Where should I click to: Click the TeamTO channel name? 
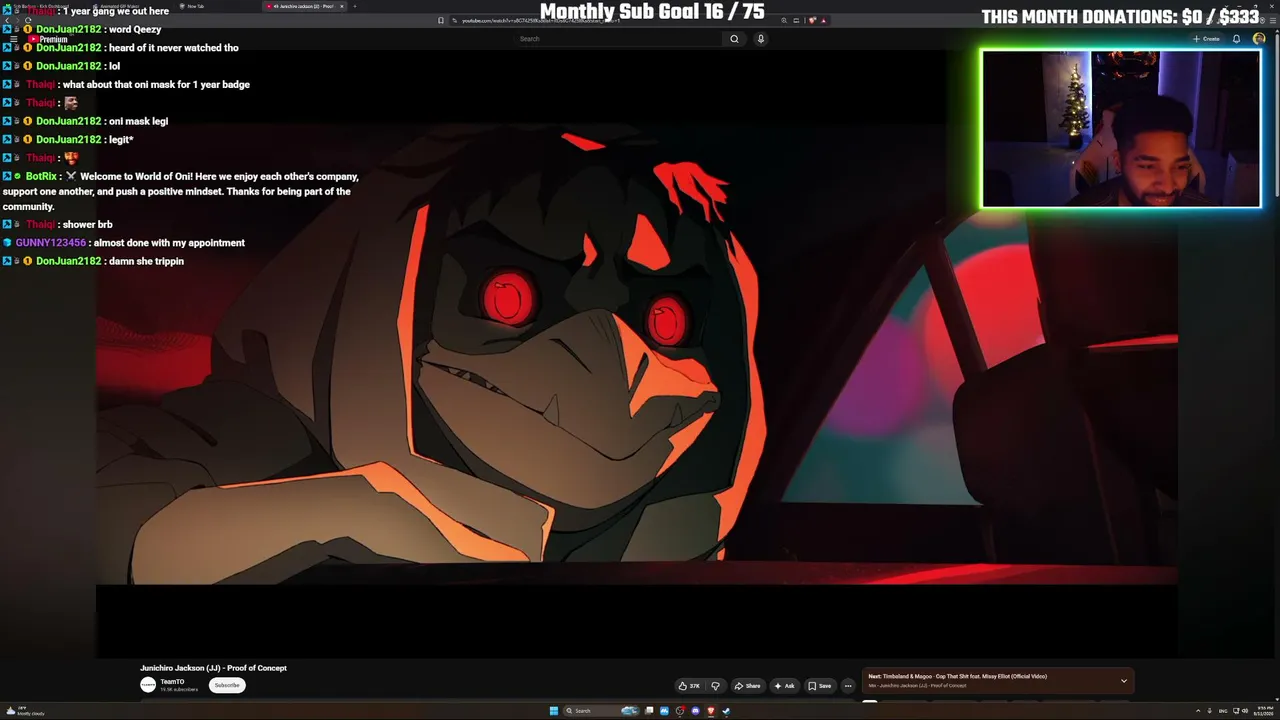(x=172, y=682)
